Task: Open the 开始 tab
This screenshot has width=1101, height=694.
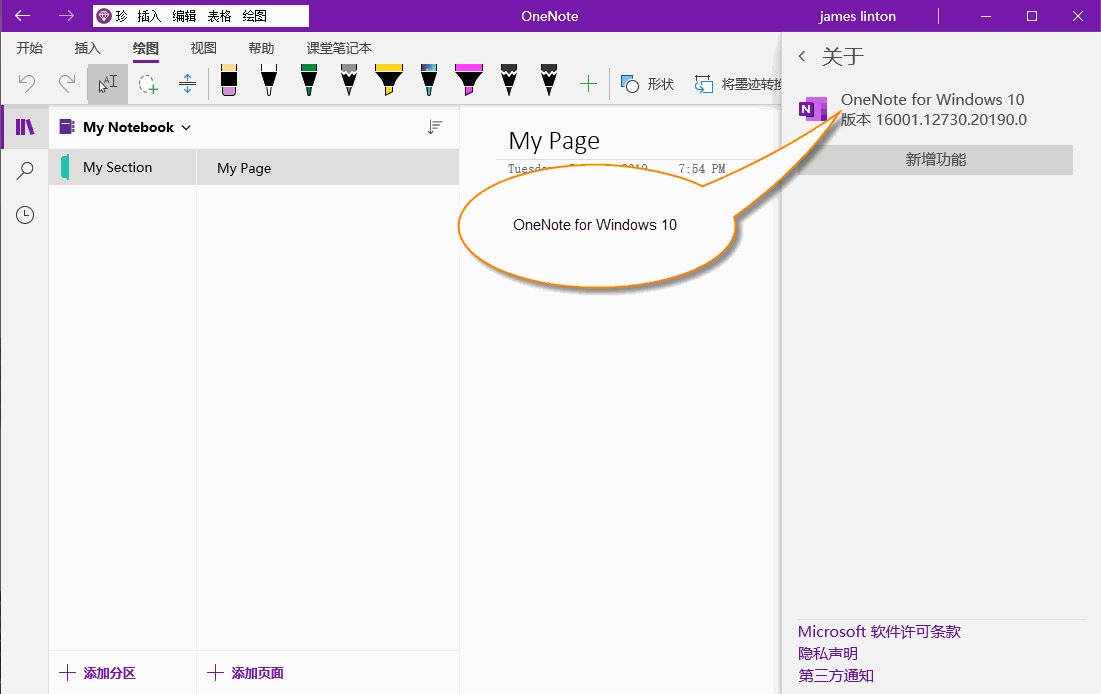Action: pos(29,48)
